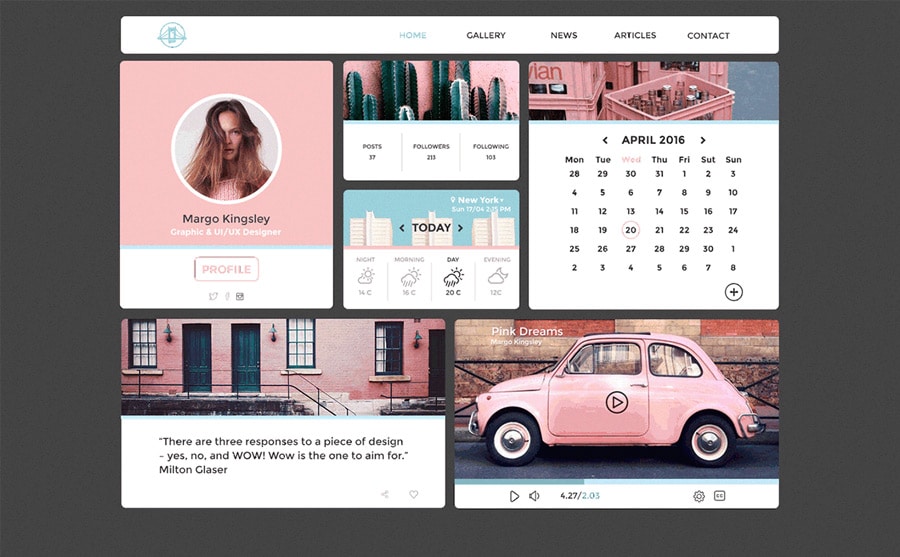
Task: Select the DAY weather icon at 20 C
Action: click(x=453, y=277)
